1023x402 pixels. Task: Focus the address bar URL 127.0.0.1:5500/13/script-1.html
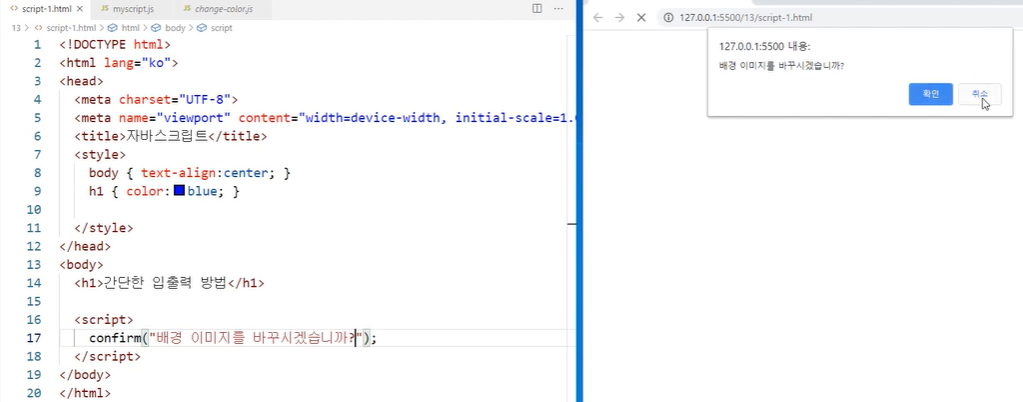(x=746, y=18)
